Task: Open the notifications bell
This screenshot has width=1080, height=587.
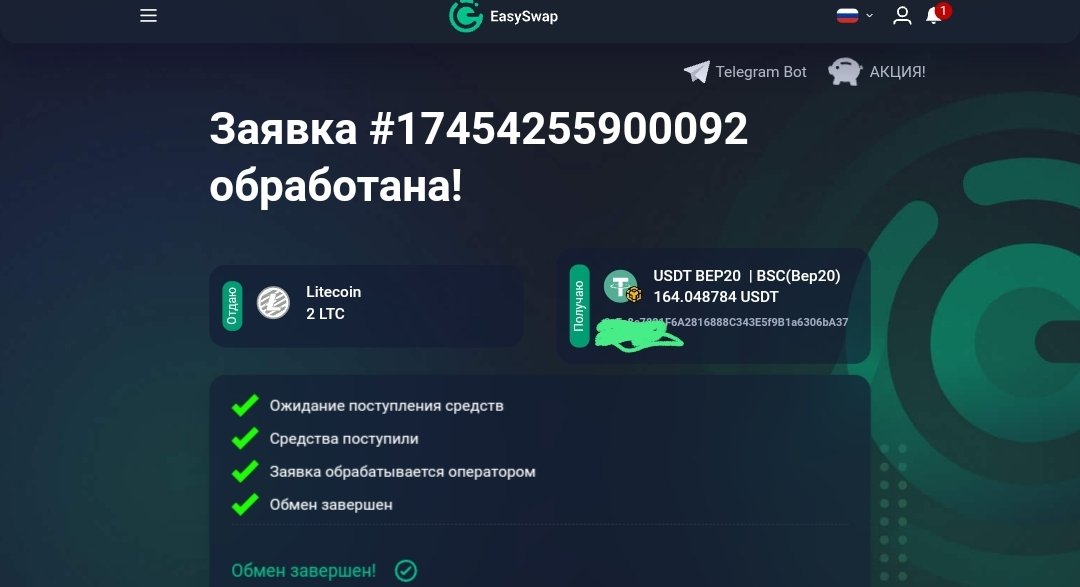Action: coord(935,15)
